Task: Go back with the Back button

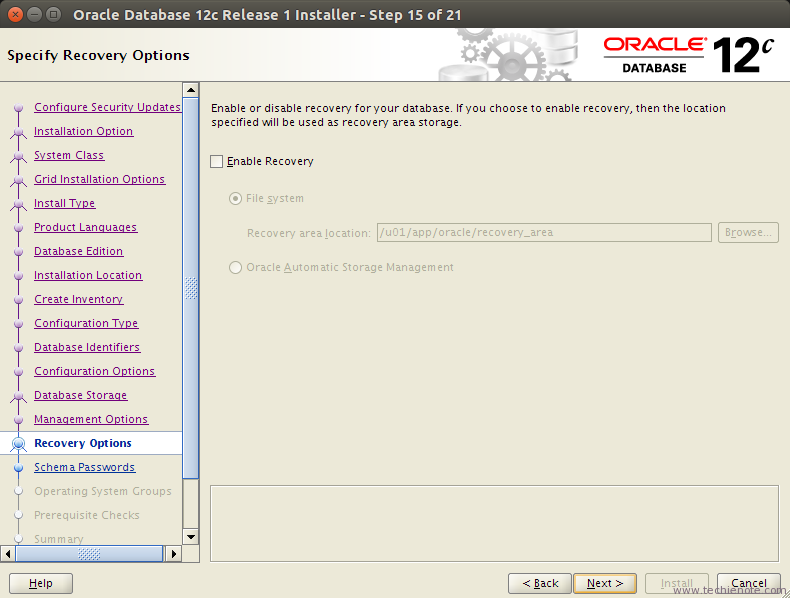Action: pyautogui.click(x=540, y=583)
